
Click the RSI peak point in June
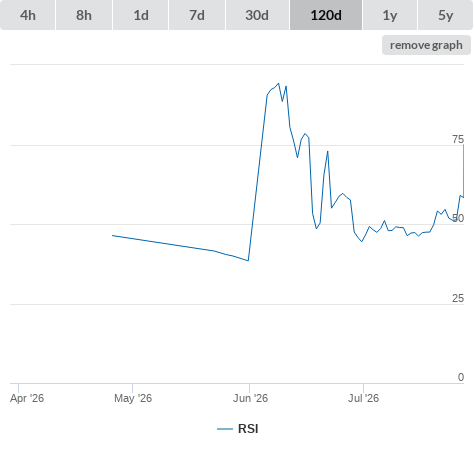coord(279,83)
